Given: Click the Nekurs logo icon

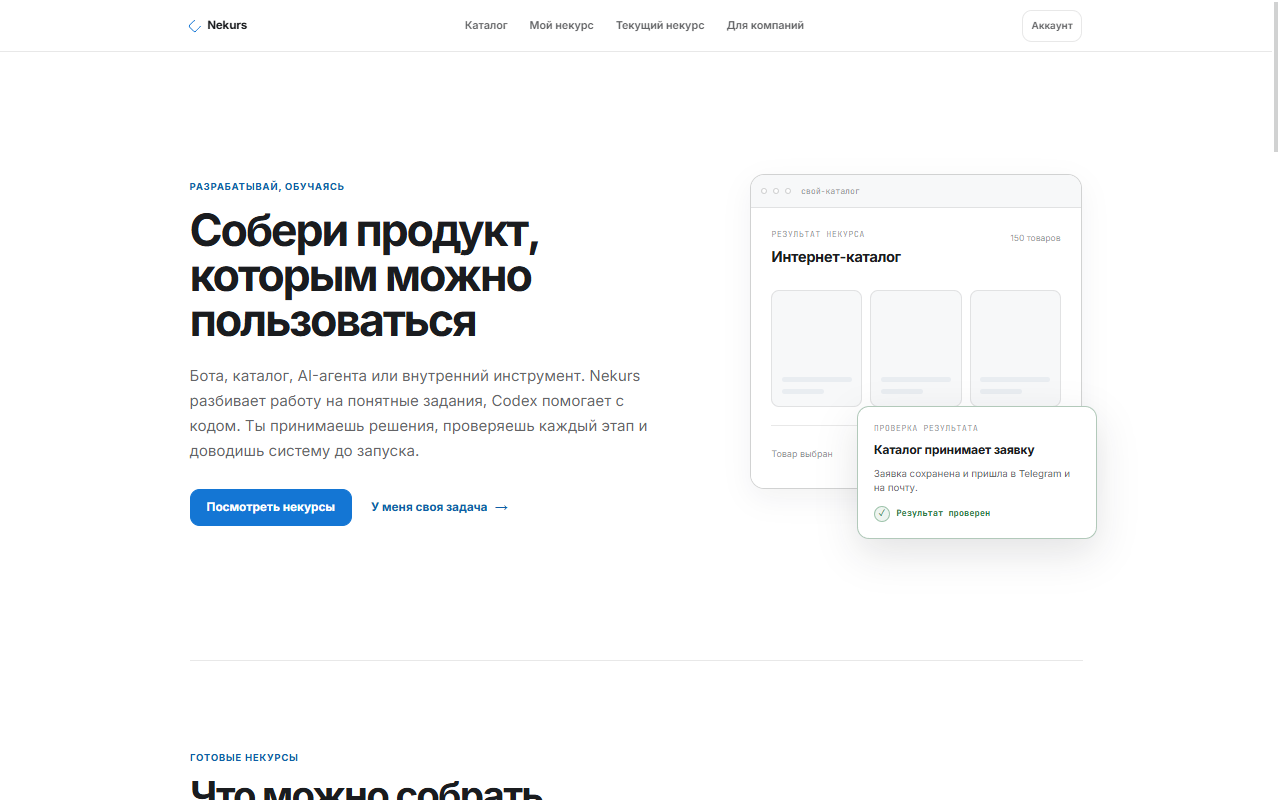Looking at the screenshot, I should tap(194, 26).
